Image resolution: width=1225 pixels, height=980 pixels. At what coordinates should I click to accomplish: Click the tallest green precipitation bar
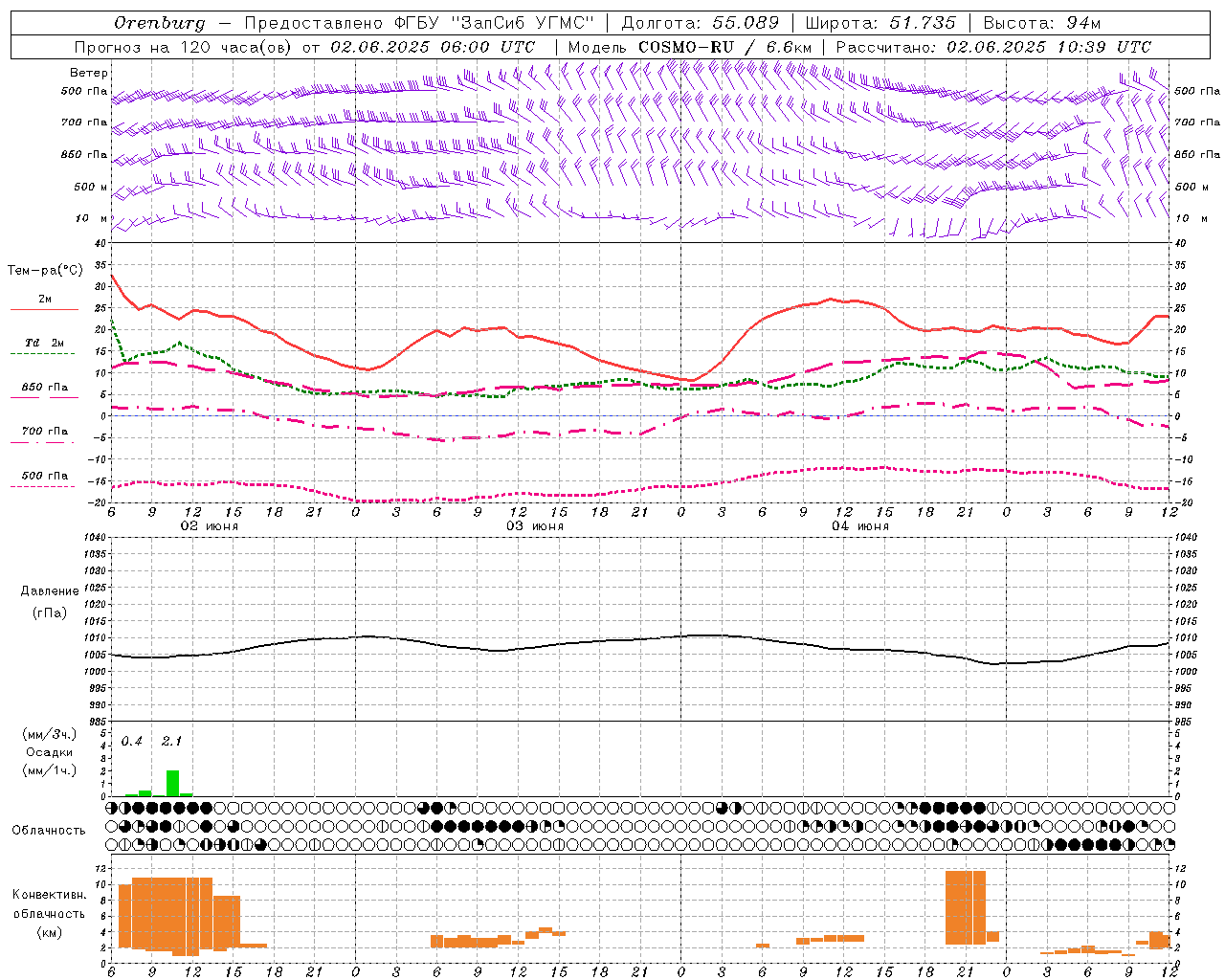(172, 783)
